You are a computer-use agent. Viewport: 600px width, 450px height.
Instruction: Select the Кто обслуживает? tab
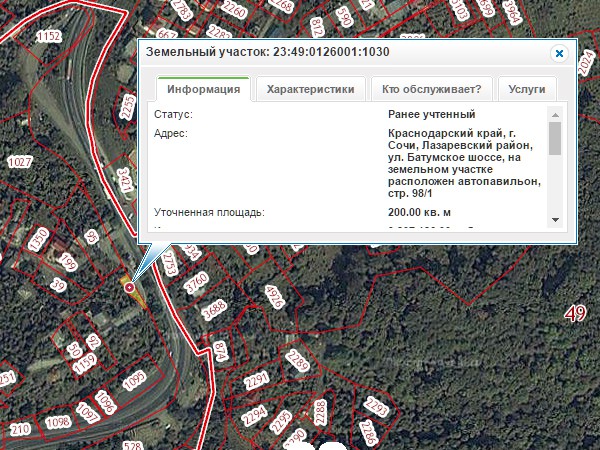point(431,89)
